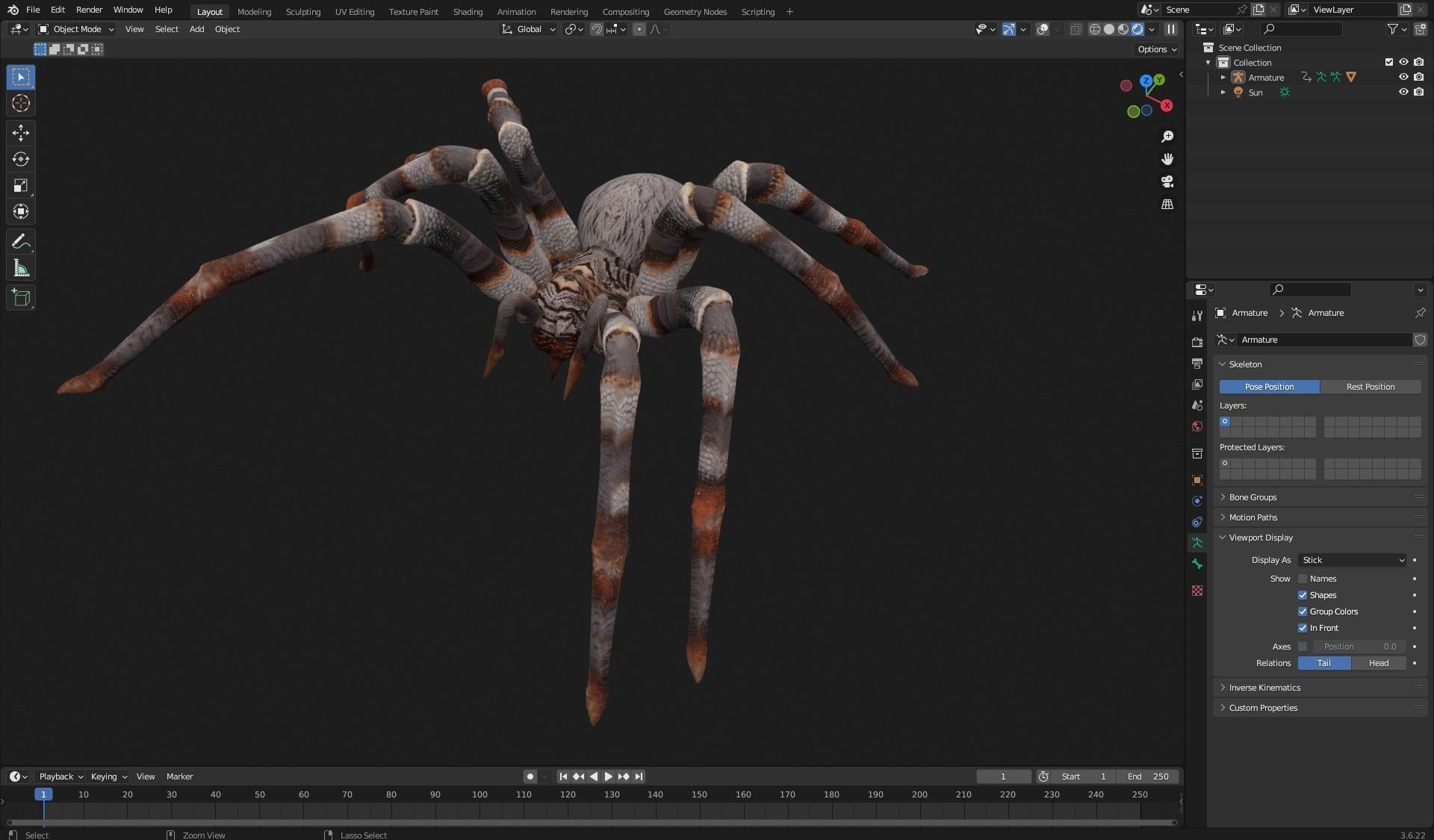Open the Object properties tab

tap(1197, 480)
